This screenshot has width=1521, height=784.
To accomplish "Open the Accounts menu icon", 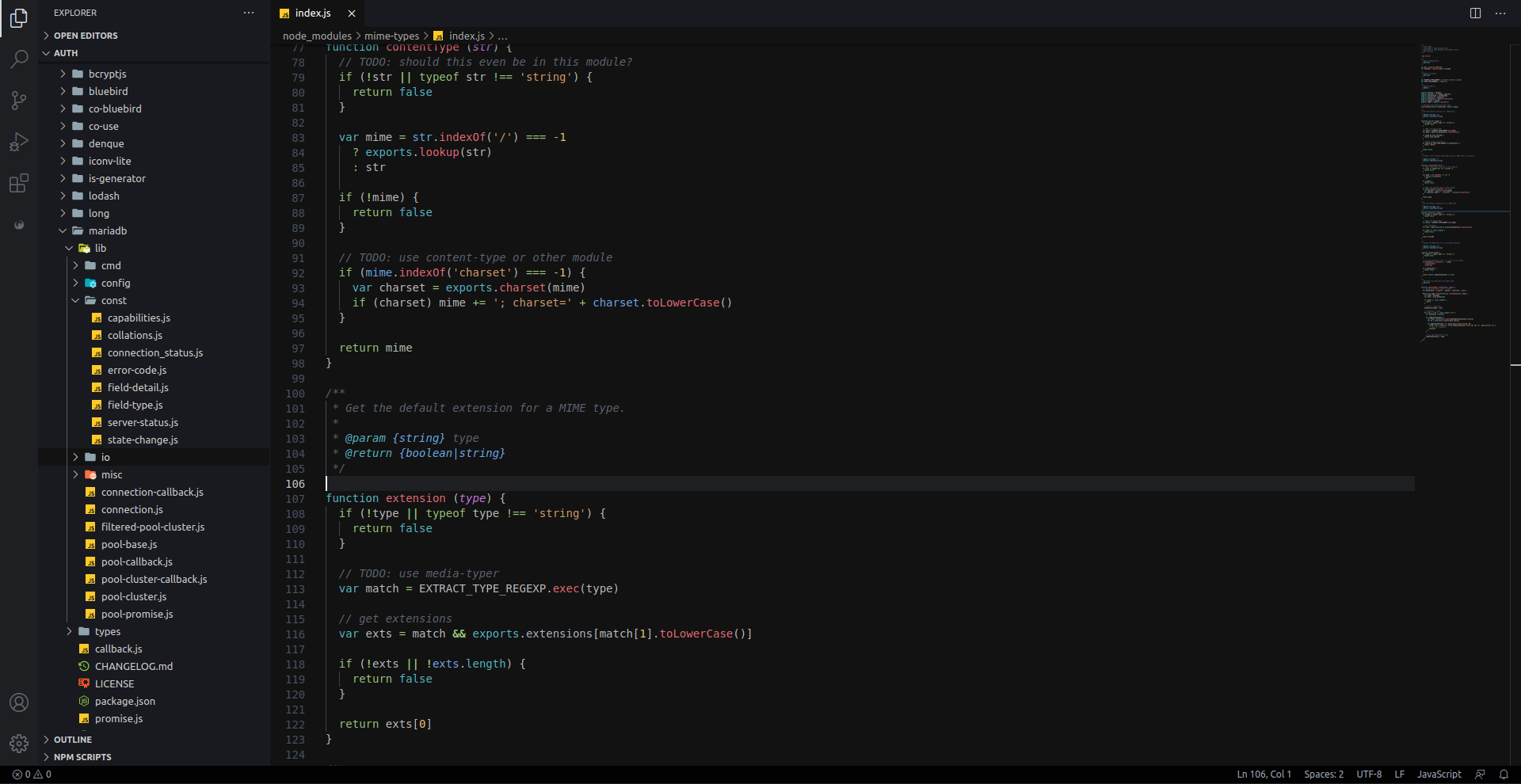I will [19, 702].
